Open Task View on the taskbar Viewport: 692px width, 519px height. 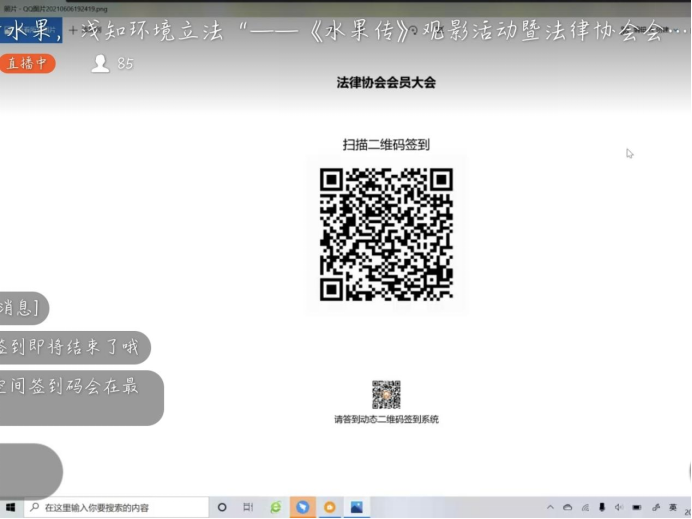point(248,508)
